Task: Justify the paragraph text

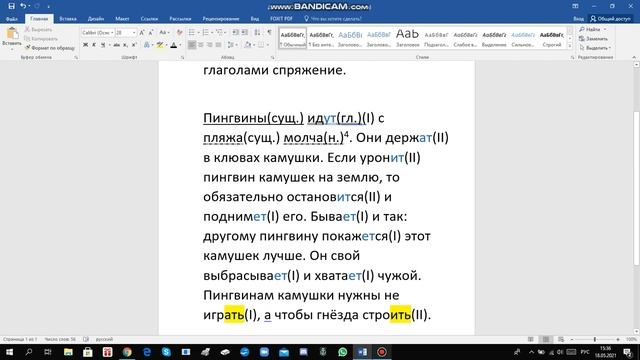Action: [x=219, y=45]
